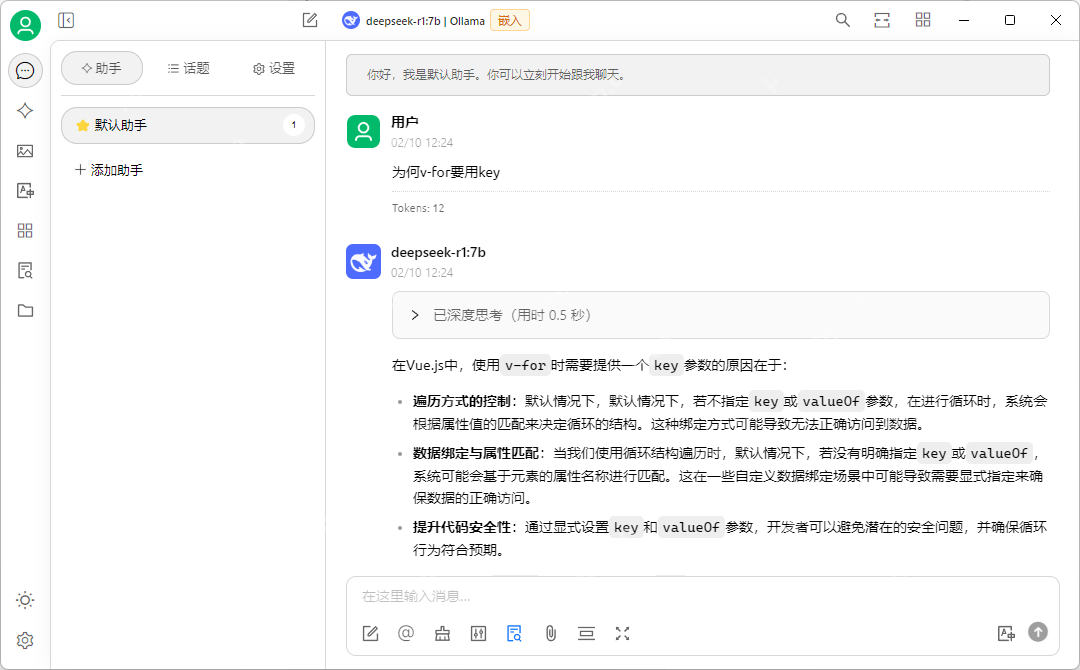Open the image painting icon in sidebar
The height and width of the screenshot is (670, 1080).
coord(25,151)
